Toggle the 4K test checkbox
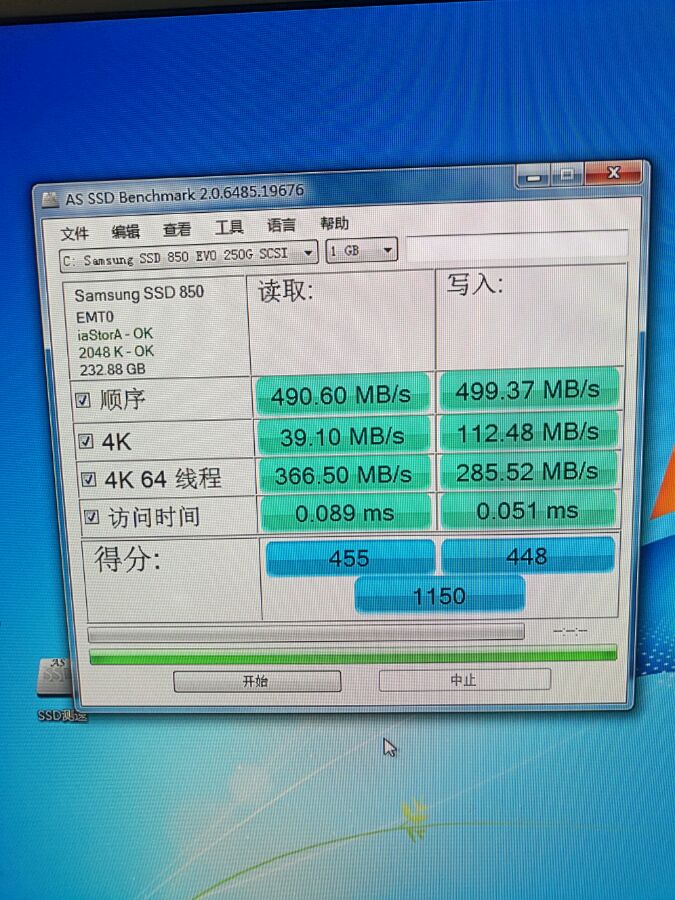675x900 pixels. tap(86, 441)
